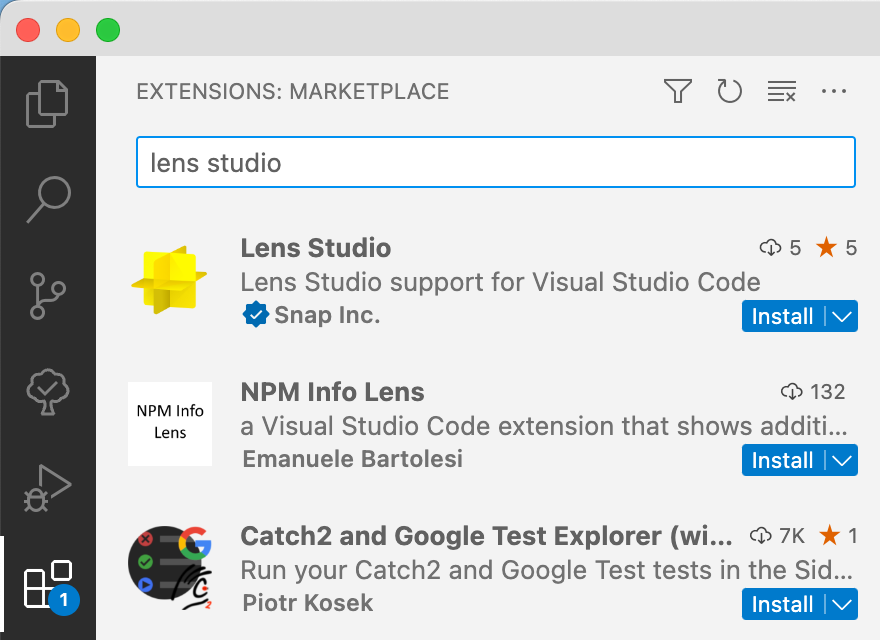Expand install dropdown for NPM Info Lens
This screenshot has width=880, height=640.
842,461
